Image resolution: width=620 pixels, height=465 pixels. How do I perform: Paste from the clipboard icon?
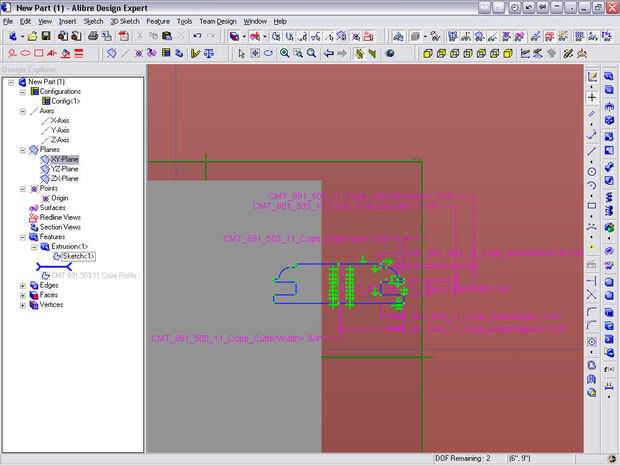coord(167,36)
